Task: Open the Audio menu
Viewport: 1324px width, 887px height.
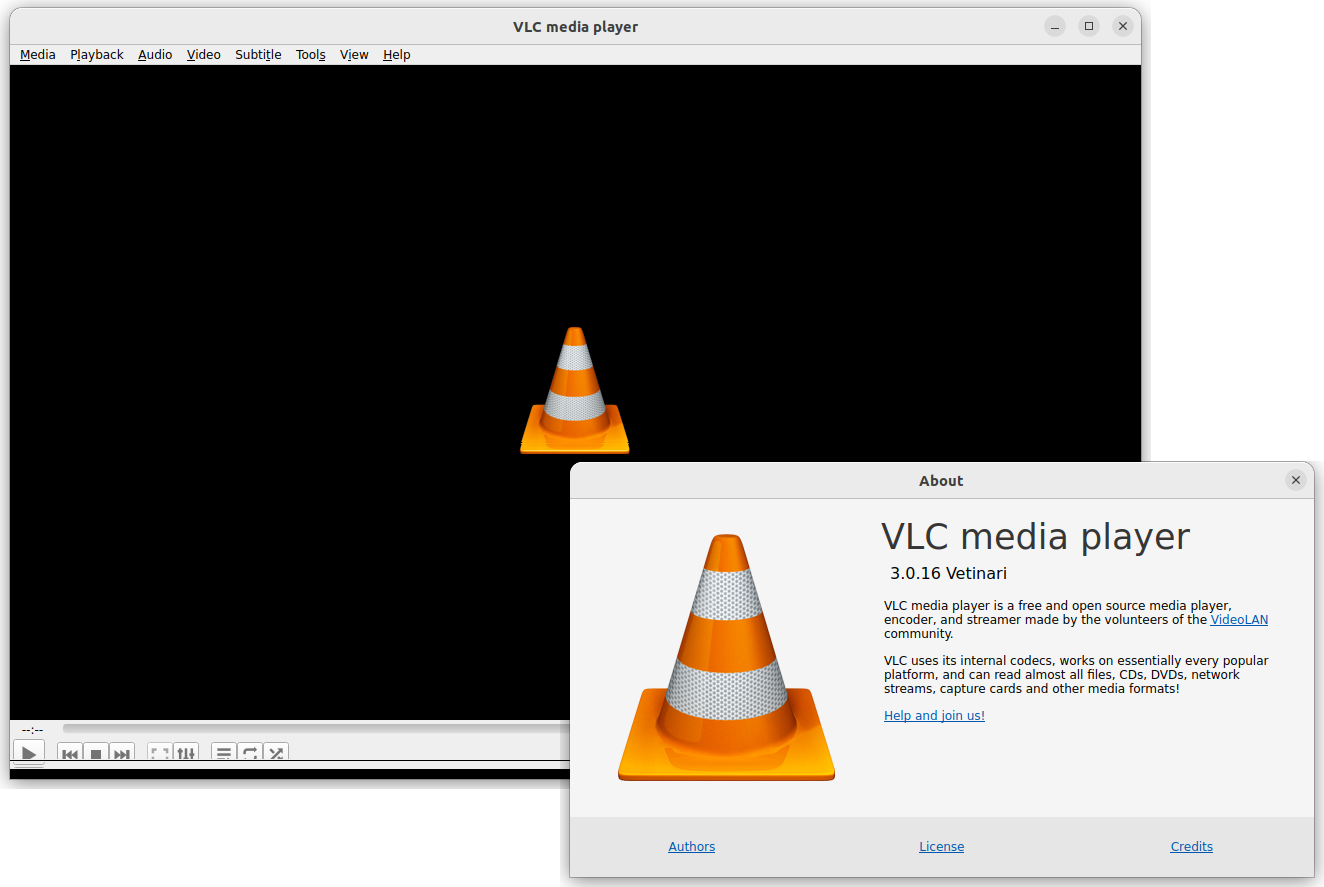Action: [155, 55]
